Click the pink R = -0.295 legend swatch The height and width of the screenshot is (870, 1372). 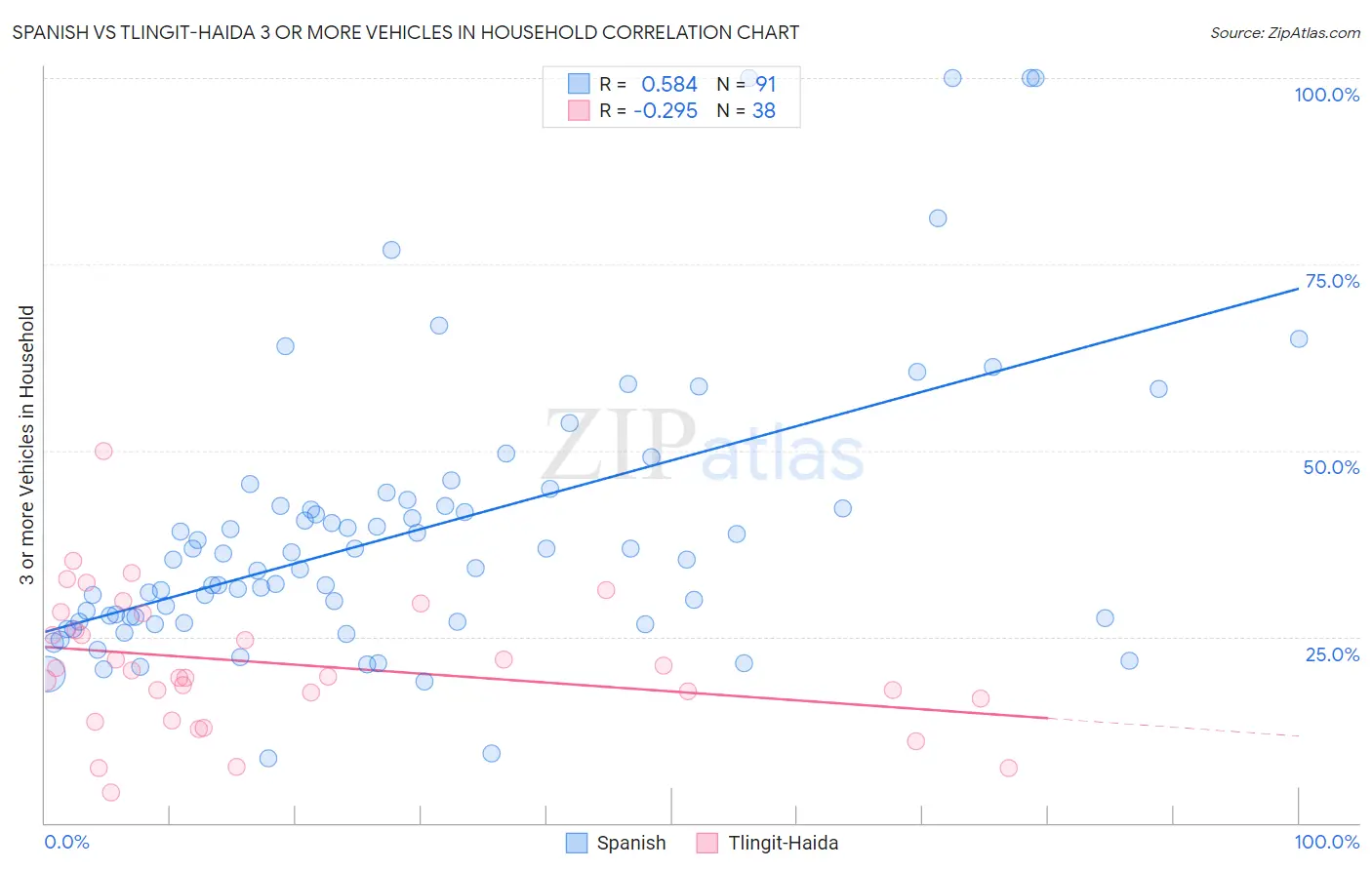click(x=579, y=110)
